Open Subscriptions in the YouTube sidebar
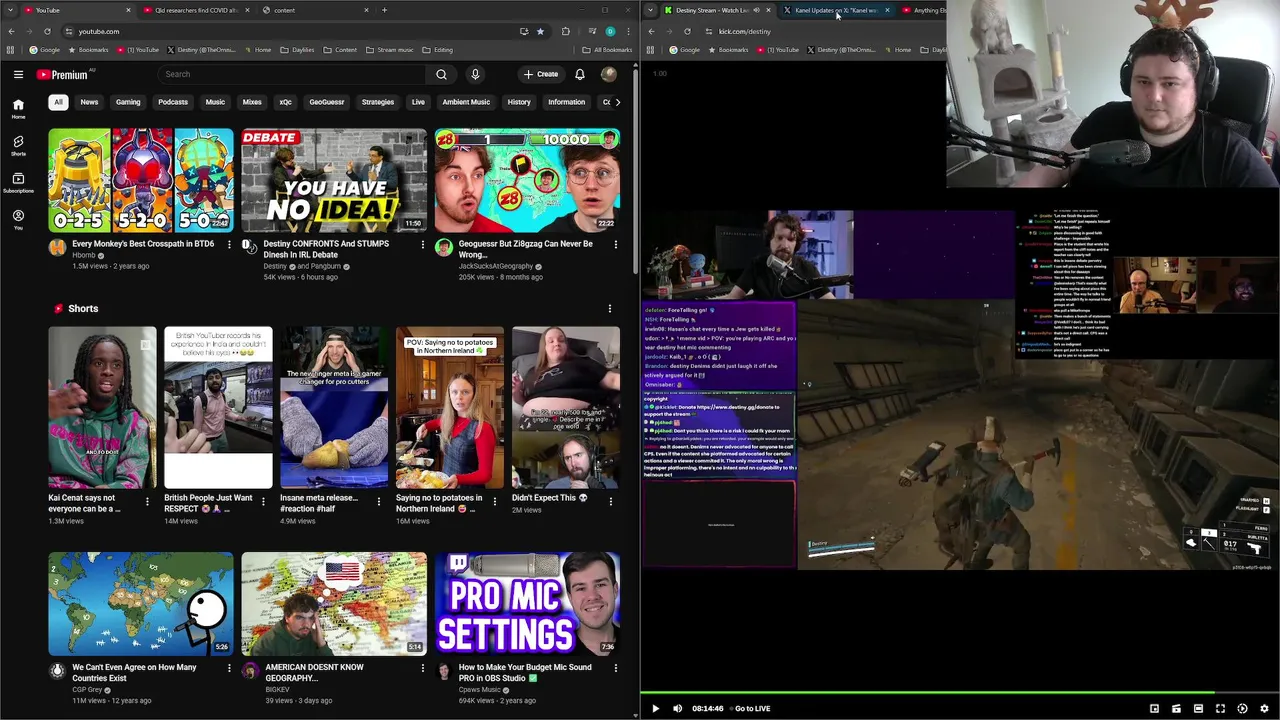1280x720 pixels. [x=18, y=183]
